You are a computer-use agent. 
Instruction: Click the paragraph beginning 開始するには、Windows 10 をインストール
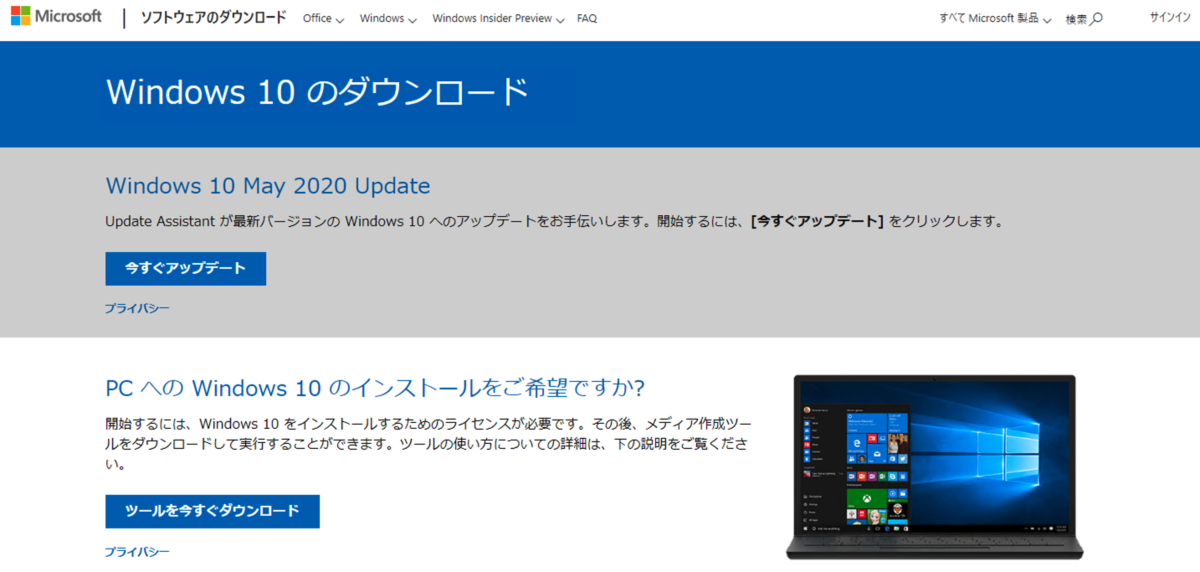tap(427, 443)
